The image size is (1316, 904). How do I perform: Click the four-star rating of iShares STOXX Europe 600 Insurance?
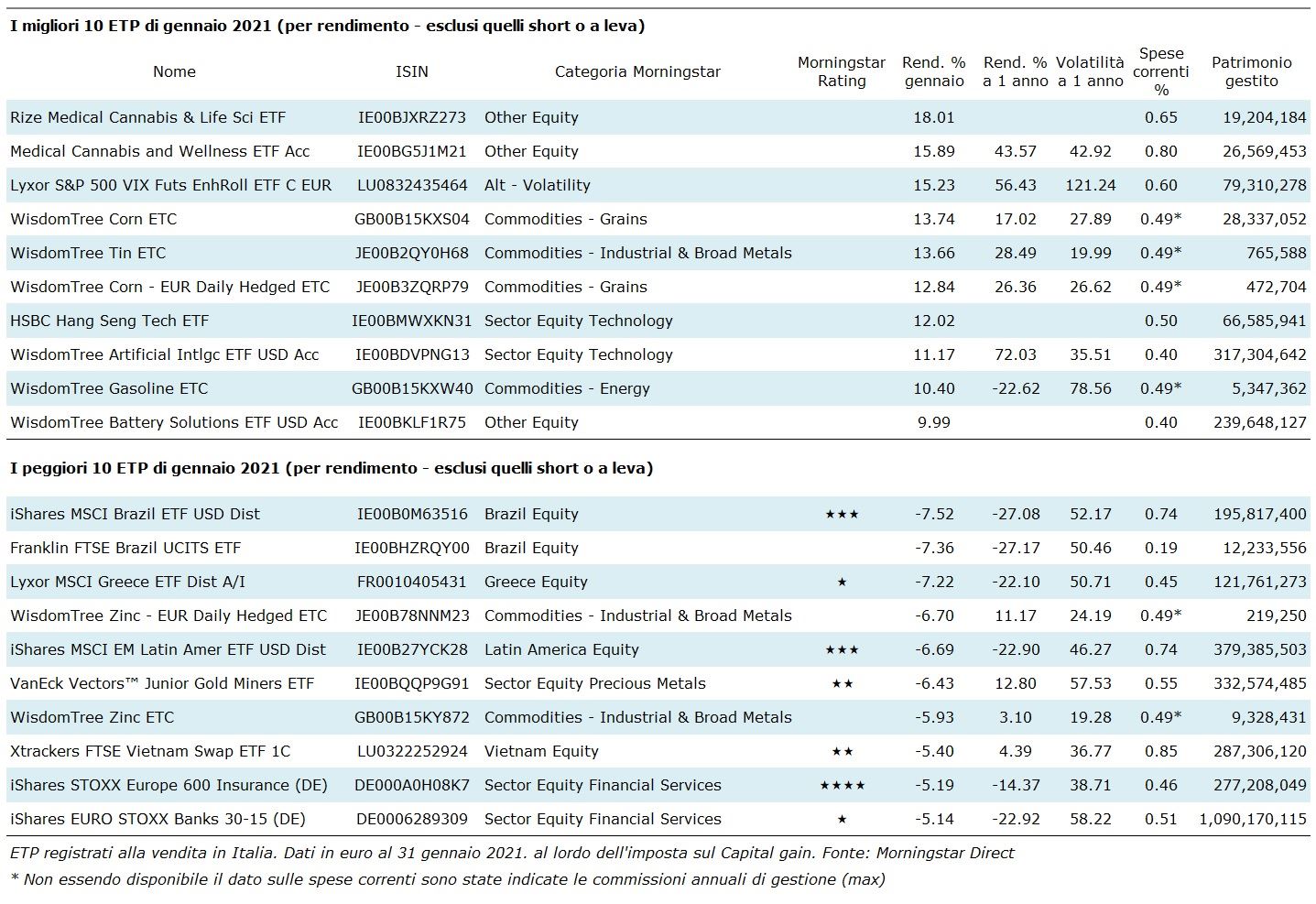(x=841, y=786)
